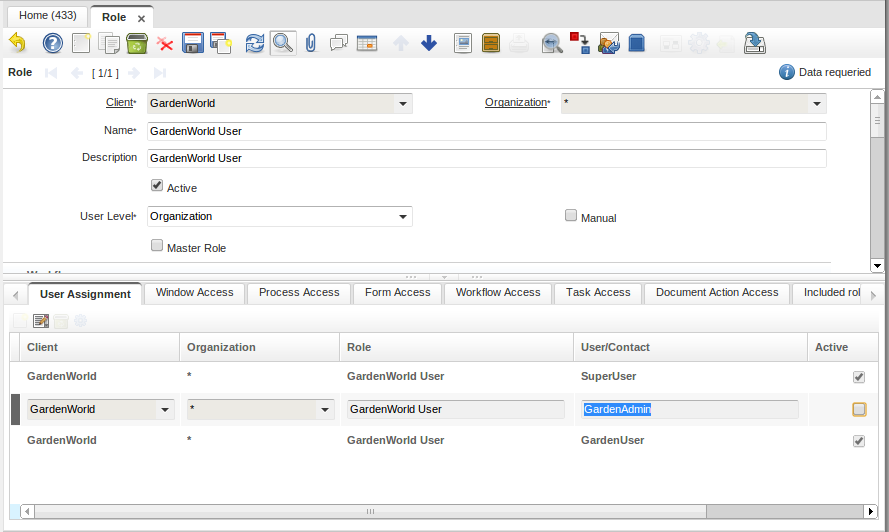This screenshot has height=532, width=889.
Task: Open the header Organization dropdown
Action: (815, 103)
